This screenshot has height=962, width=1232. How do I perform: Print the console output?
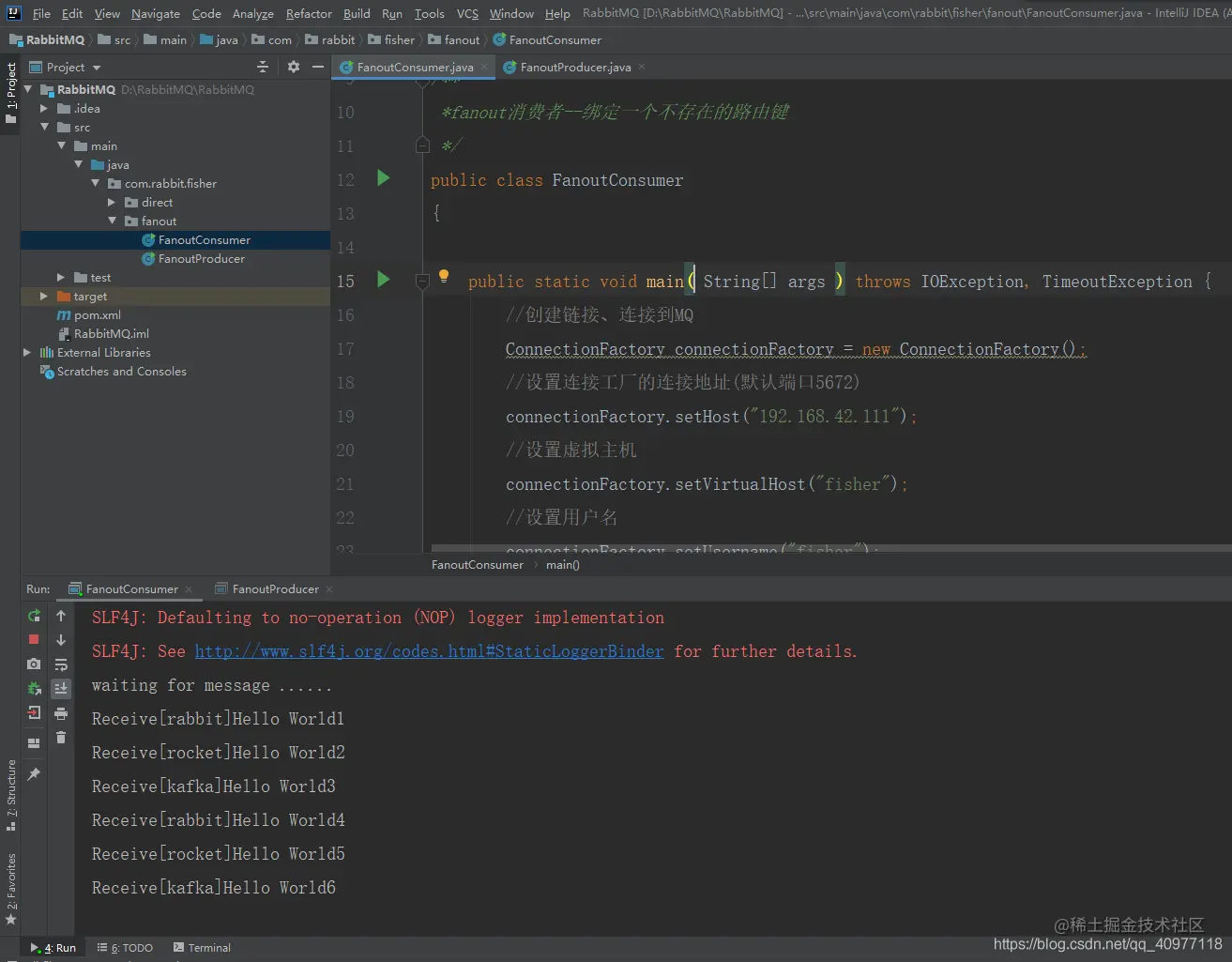coord(61,713)
